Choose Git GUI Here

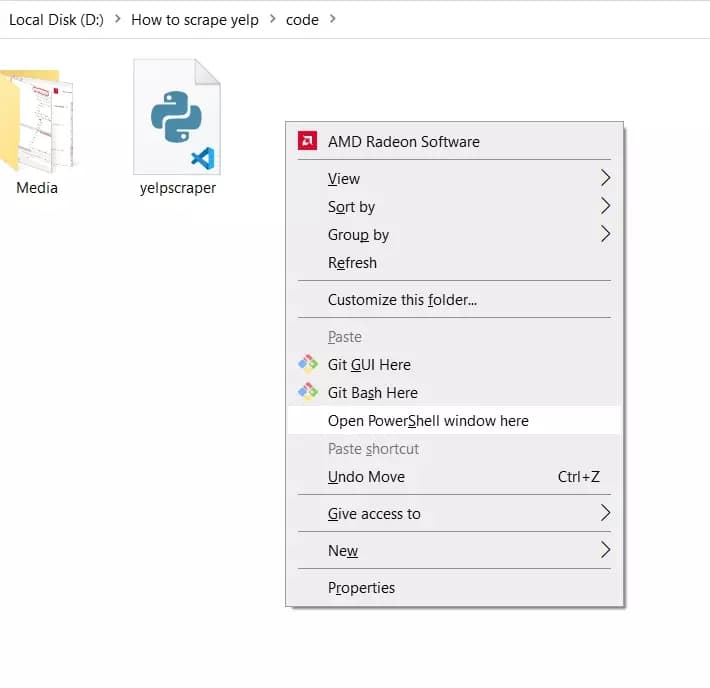point(454,365)
